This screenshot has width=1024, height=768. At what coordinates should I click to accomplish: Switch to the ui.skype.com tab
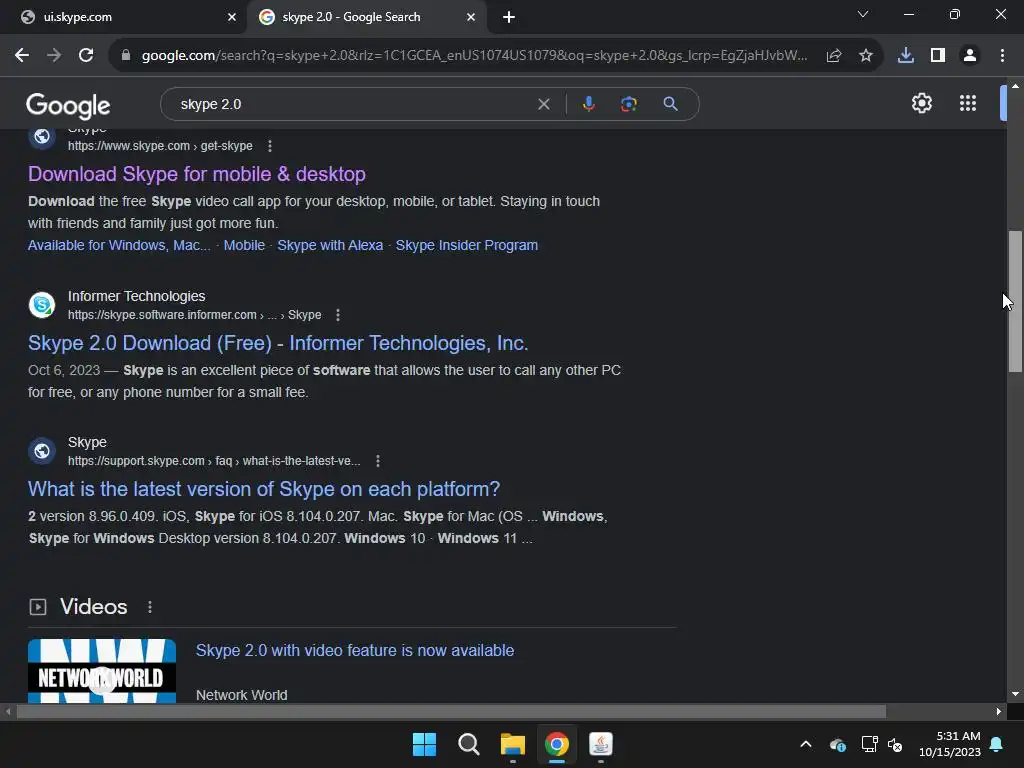point(123,18)
